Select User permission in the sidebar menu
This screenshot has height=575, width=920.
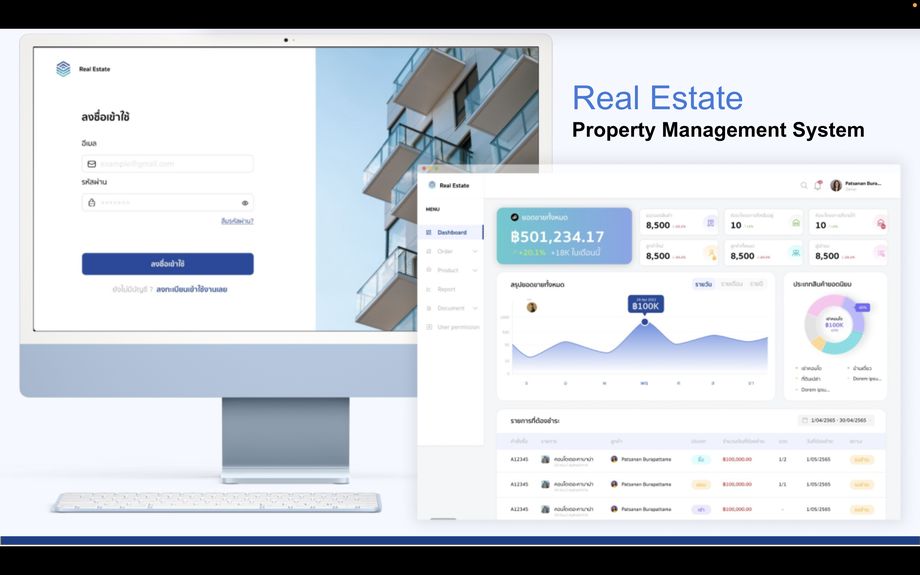click(451, 327)
